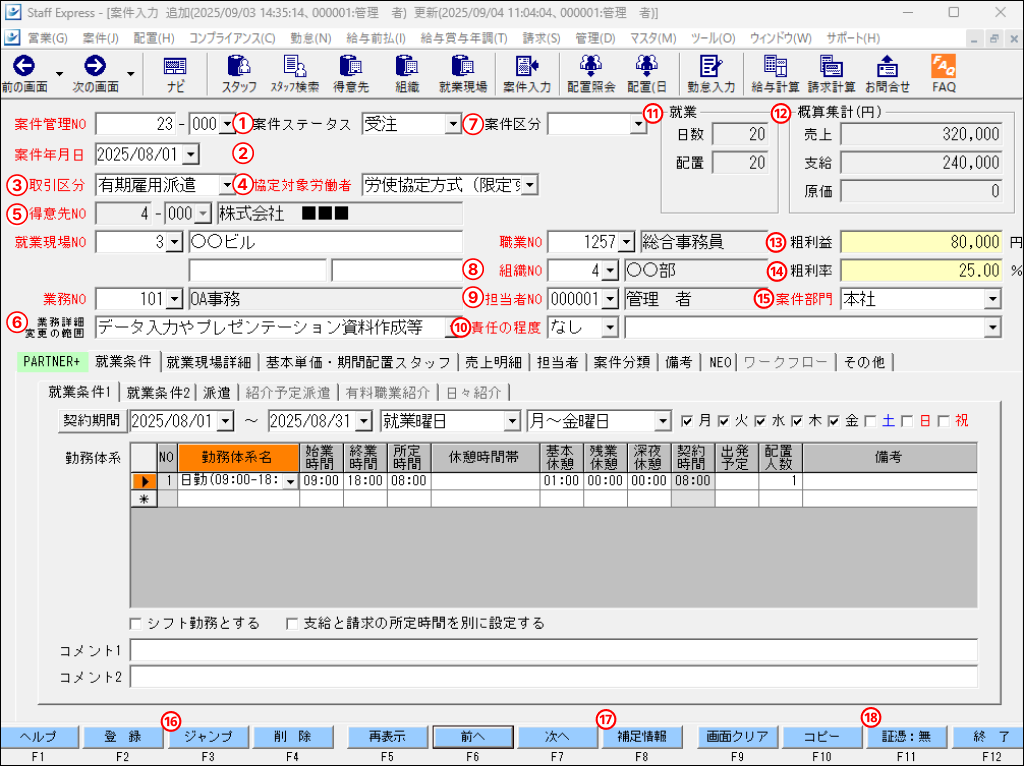Go back using 前の画面 arrow icon
The height and width of the screenshot is (766, 1024).
[22, 67]
